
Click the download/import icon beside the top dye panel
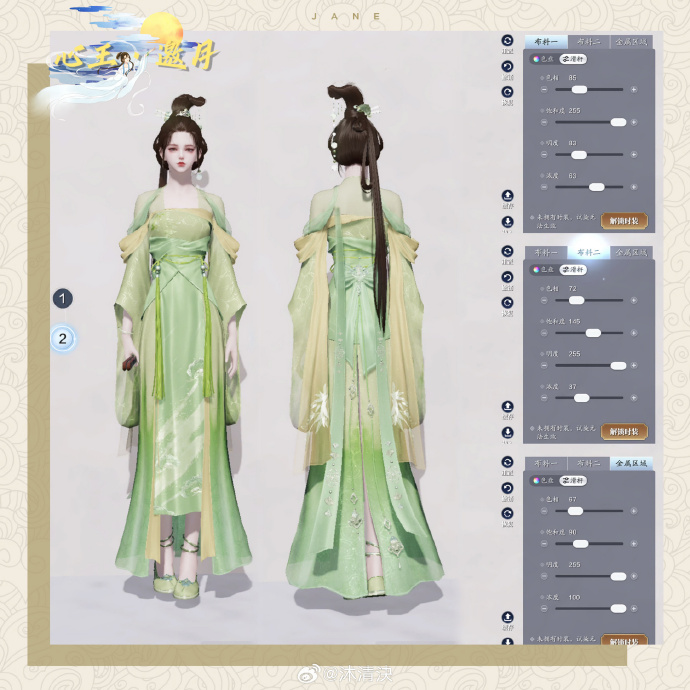(x=507, y=221)
